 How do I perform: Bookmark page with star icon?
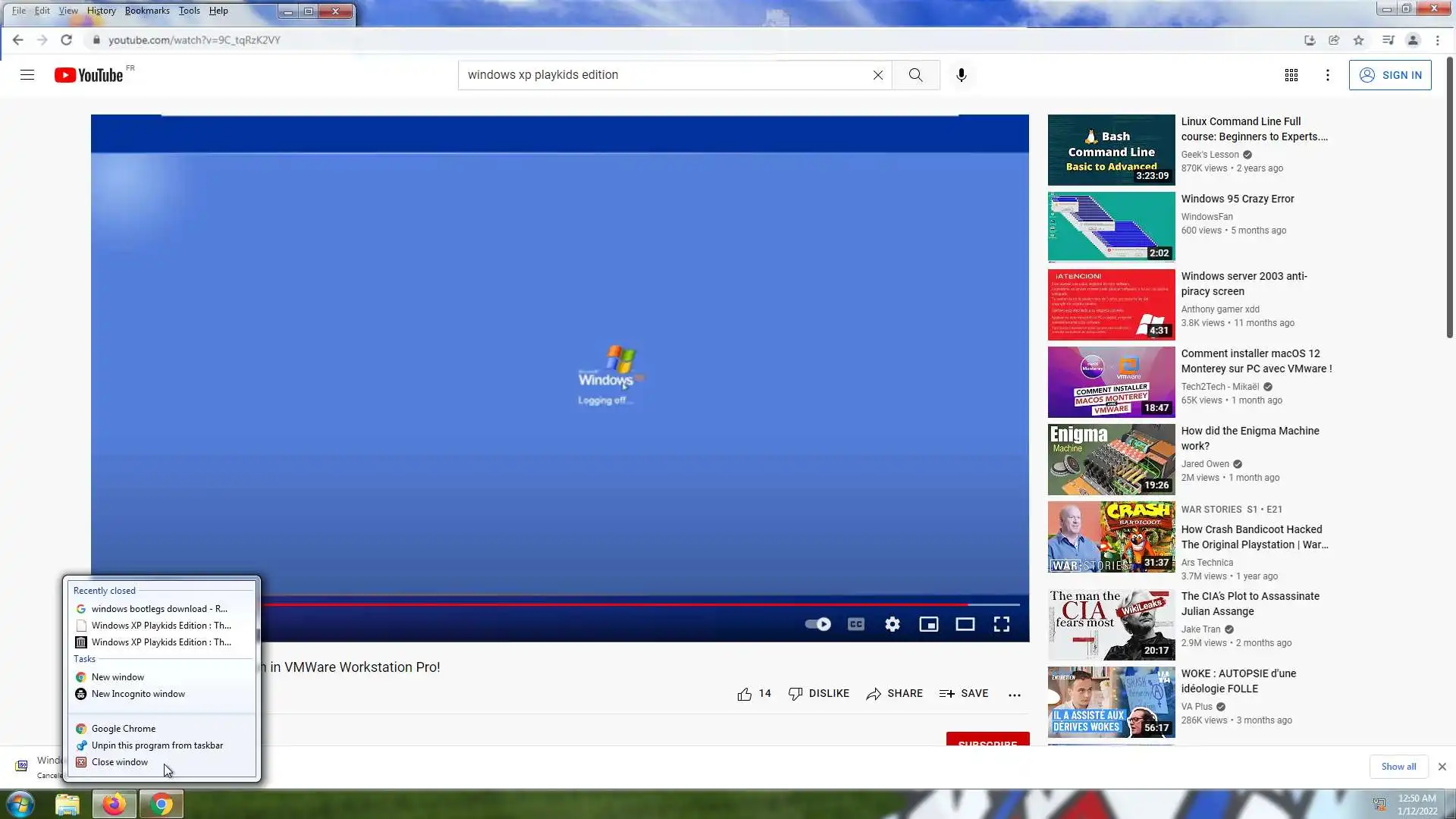coord(1359,40)
